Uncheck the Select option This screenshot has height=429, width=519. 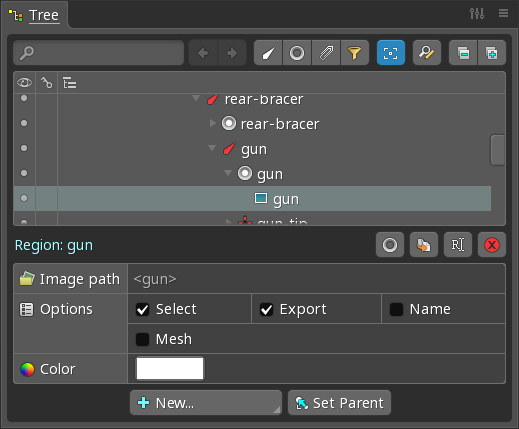pyautogui.click(x=143, y=309)
